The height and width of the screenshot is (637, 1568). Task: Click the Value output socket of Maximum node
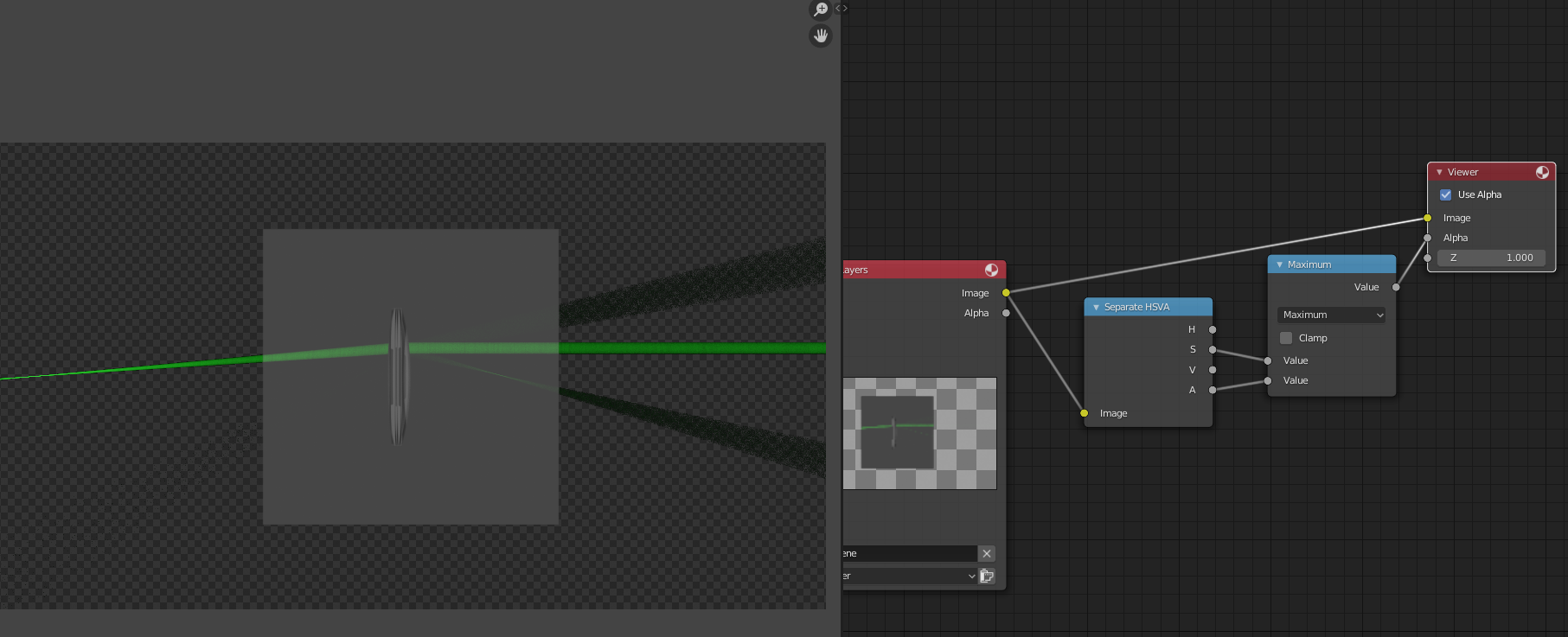tap(1396, 287)
